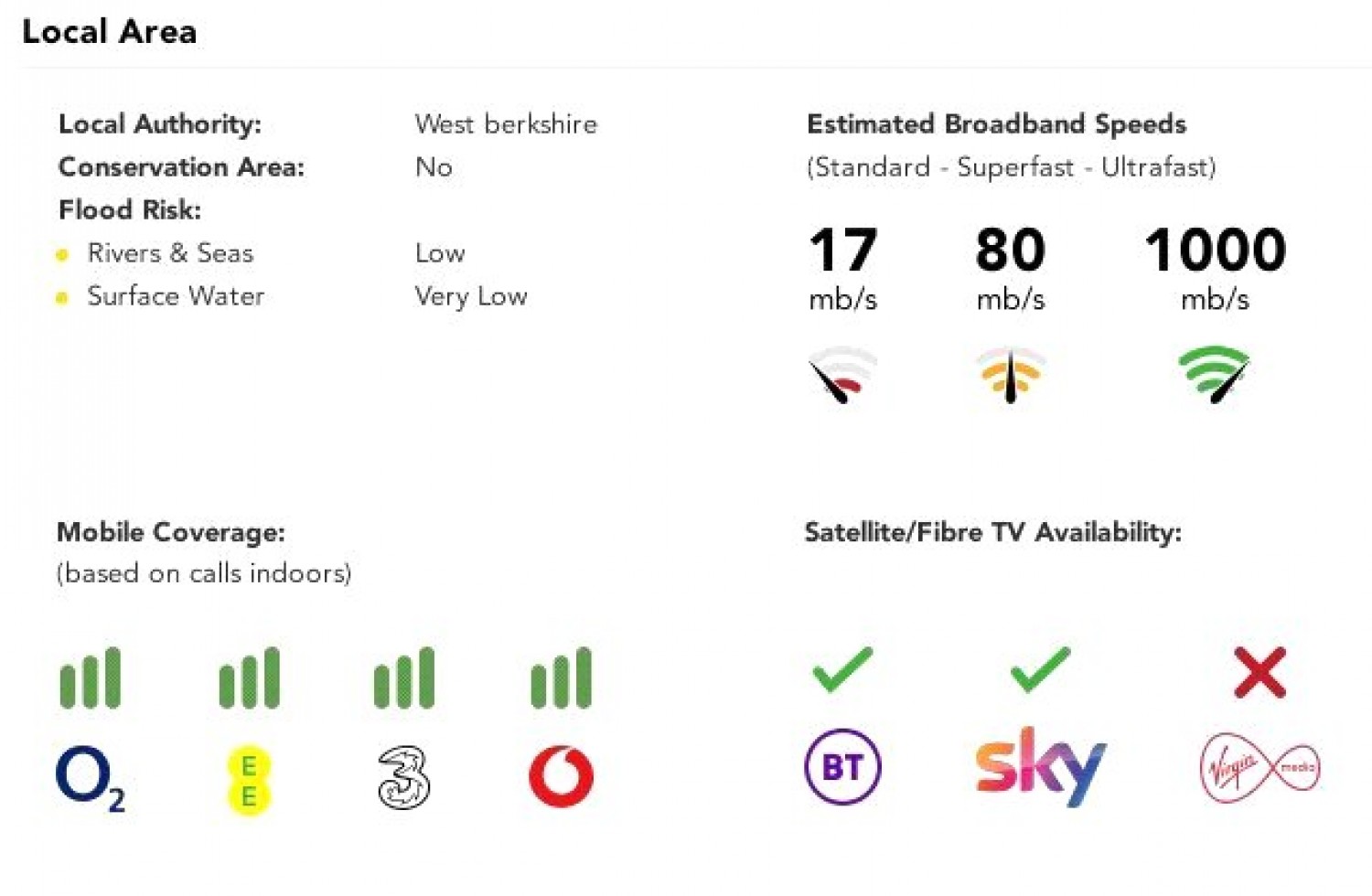Click the Three network logo
Screen dimensions: 1372x896
pyautogui.click(x=403, y=777)
